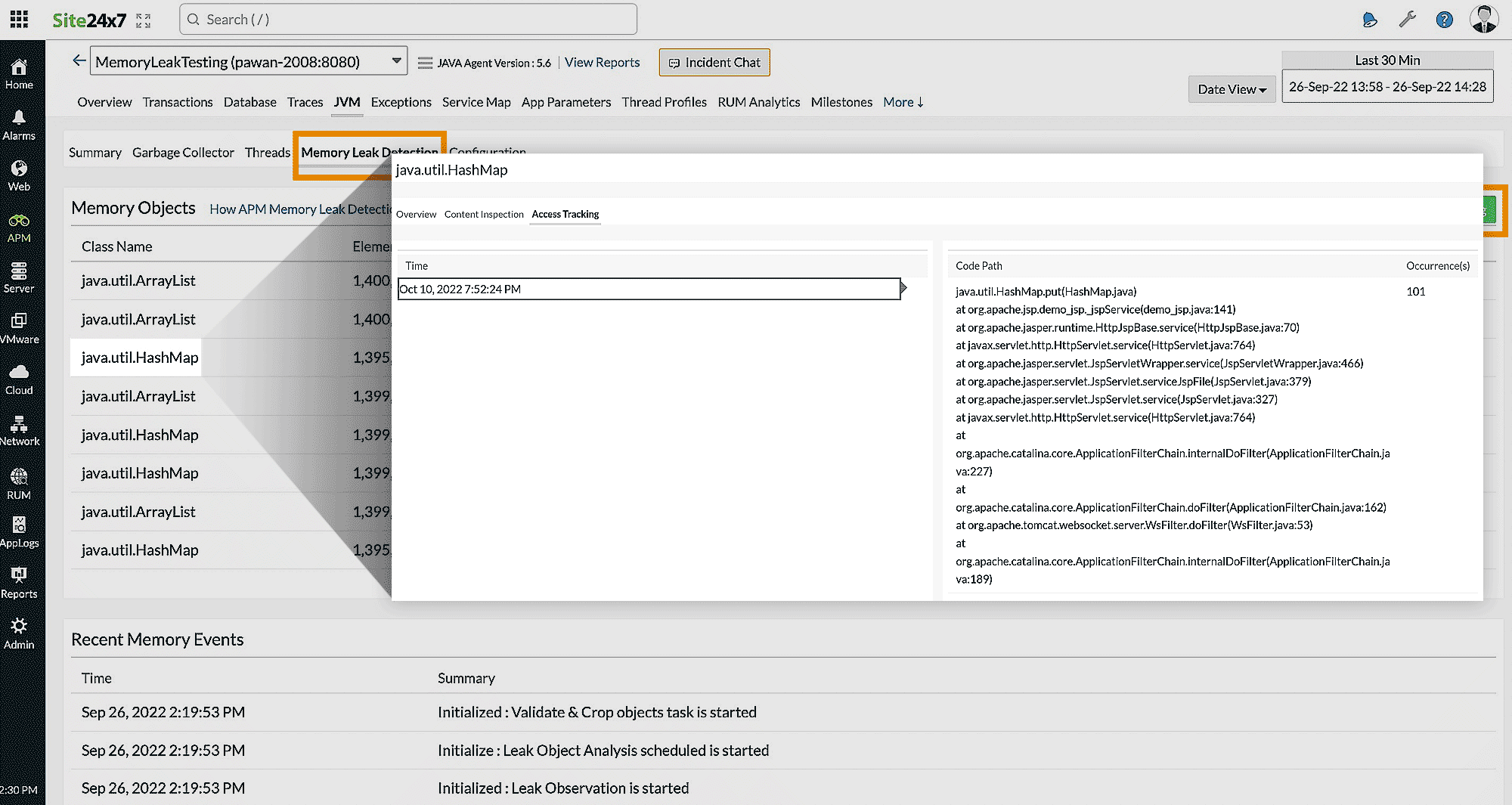This screenshot has width=1512, height=805.
Task: Open the apps grid launcher
Action: click(19, 20)
